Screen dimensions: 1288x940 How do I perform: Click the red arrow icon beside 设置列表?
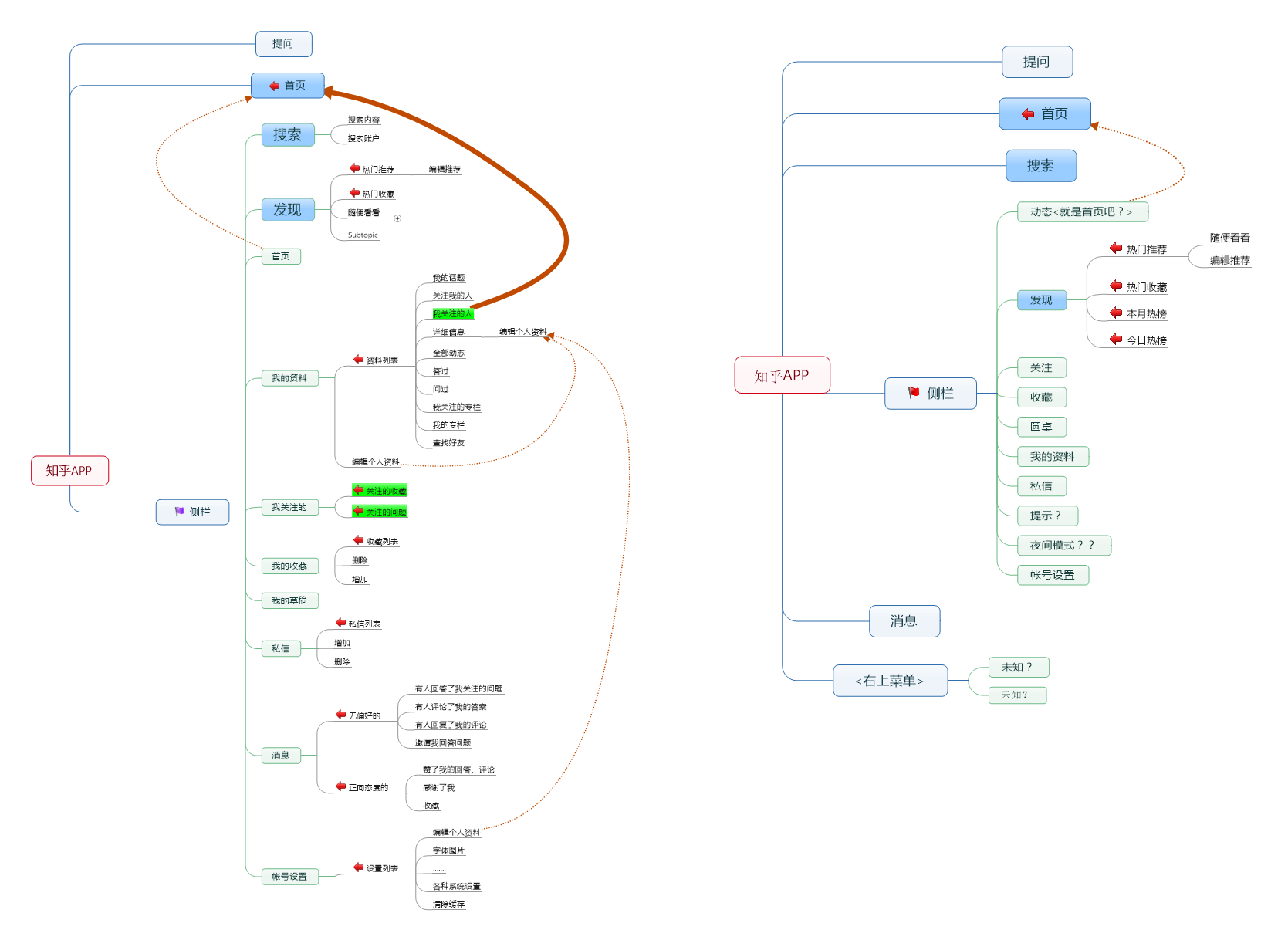(358, 867)
